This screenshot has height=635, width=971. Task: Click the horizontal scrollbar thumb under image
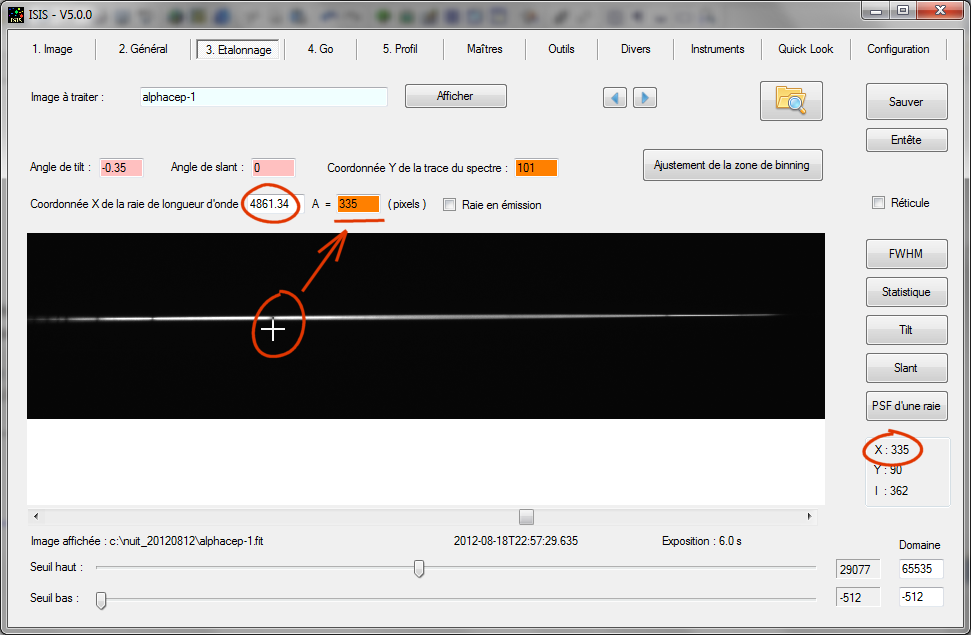526,516
